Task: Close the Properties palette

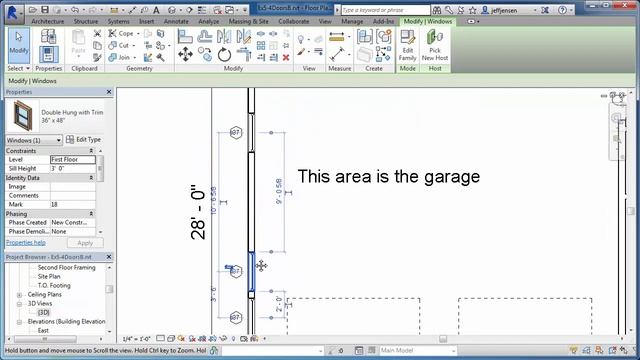Action: click(x=109, y=92)
